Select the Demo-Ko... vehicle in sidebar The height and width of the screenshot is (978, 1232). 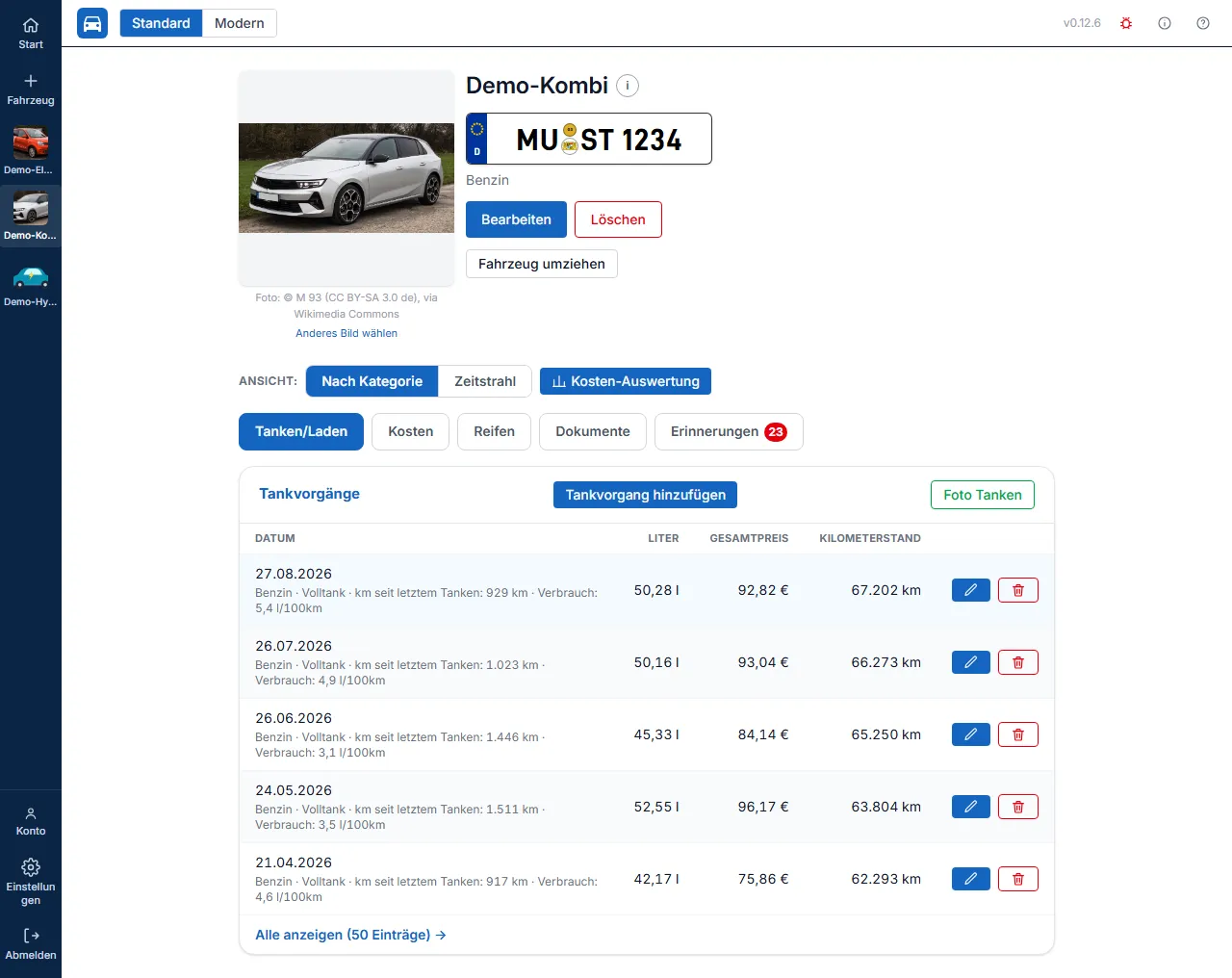[x=31, y=217]
